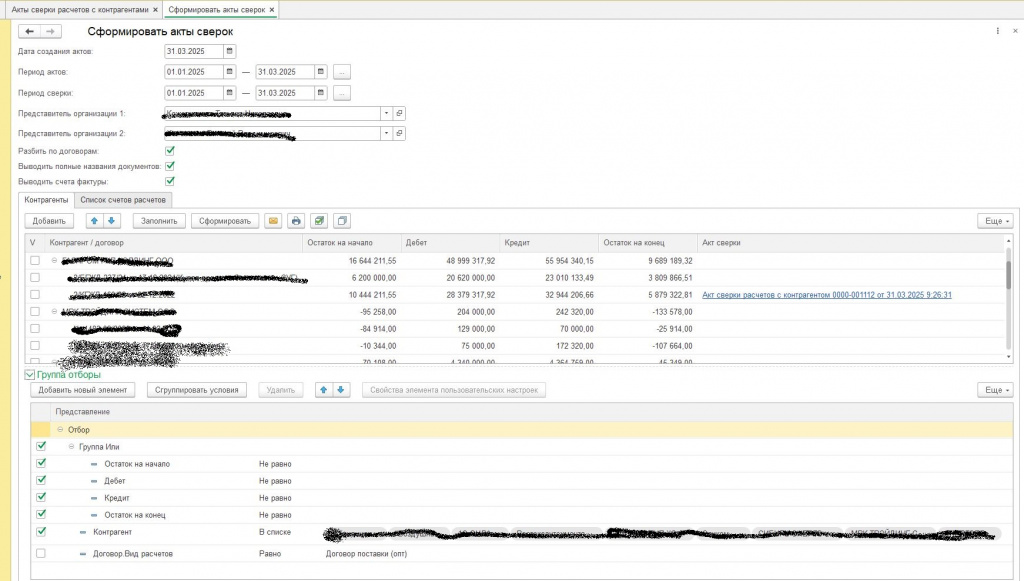Image resolution: width=1024 pixels, height=581 pixels.
Task: Collapse the Группа Или node
Action: point(71,447)
